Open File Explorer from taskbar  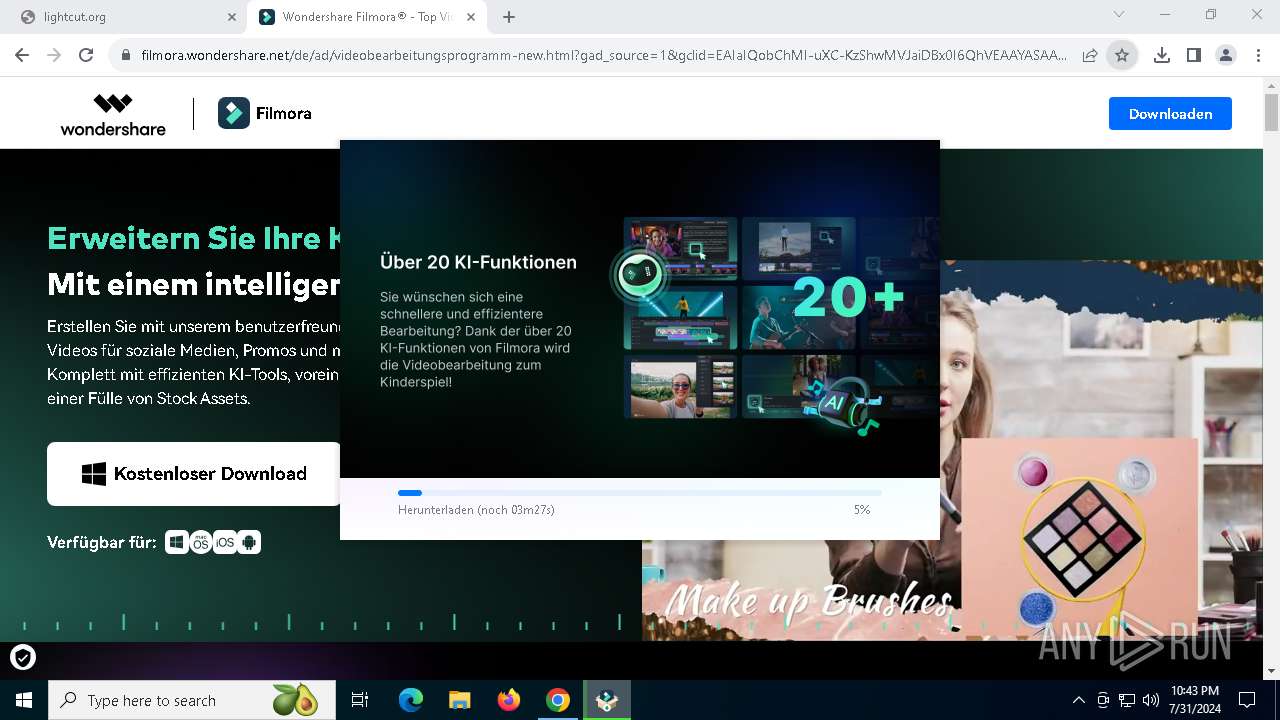(459, 700)
